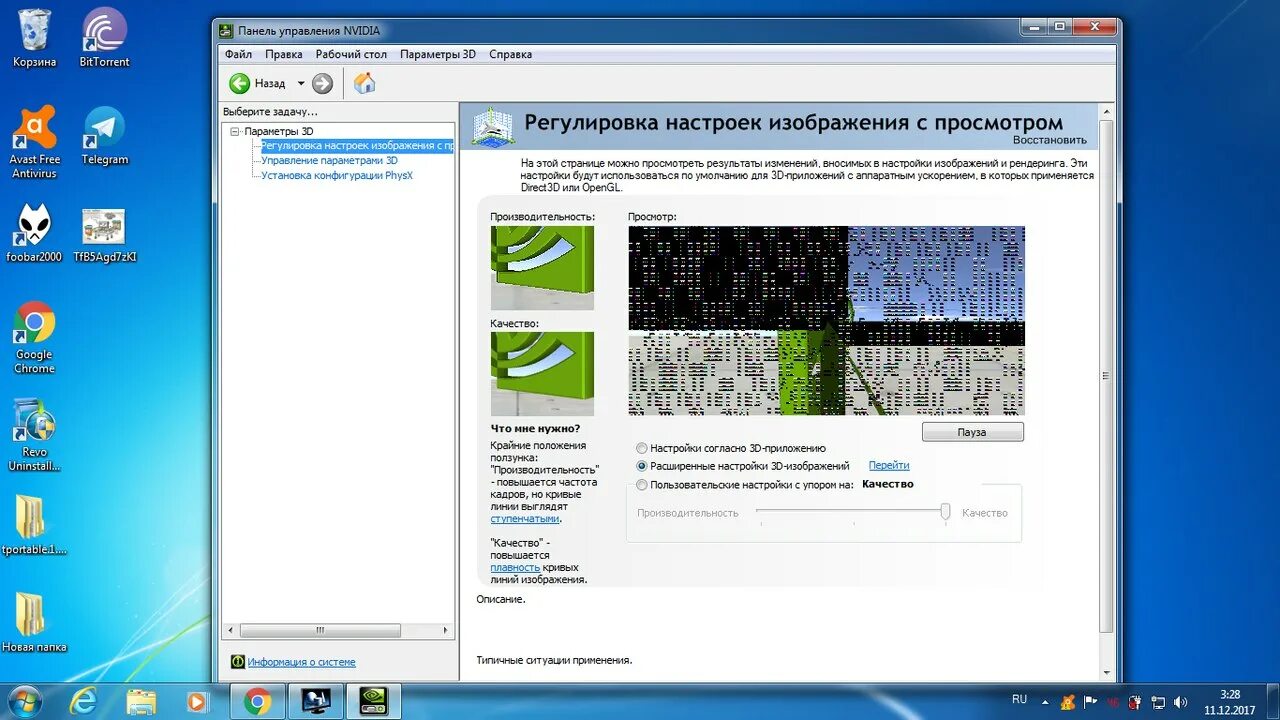The width and height of the screenshot is (1280, 720).
Task: Click the system information icon
Action: pos(237,661)
